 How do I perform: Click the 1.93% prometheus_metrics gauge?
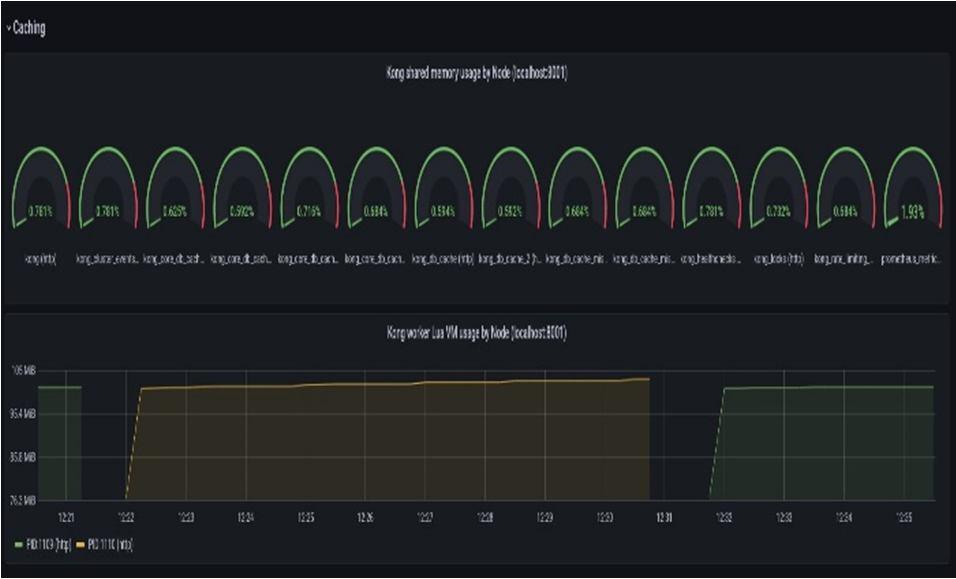pos(913,188)
